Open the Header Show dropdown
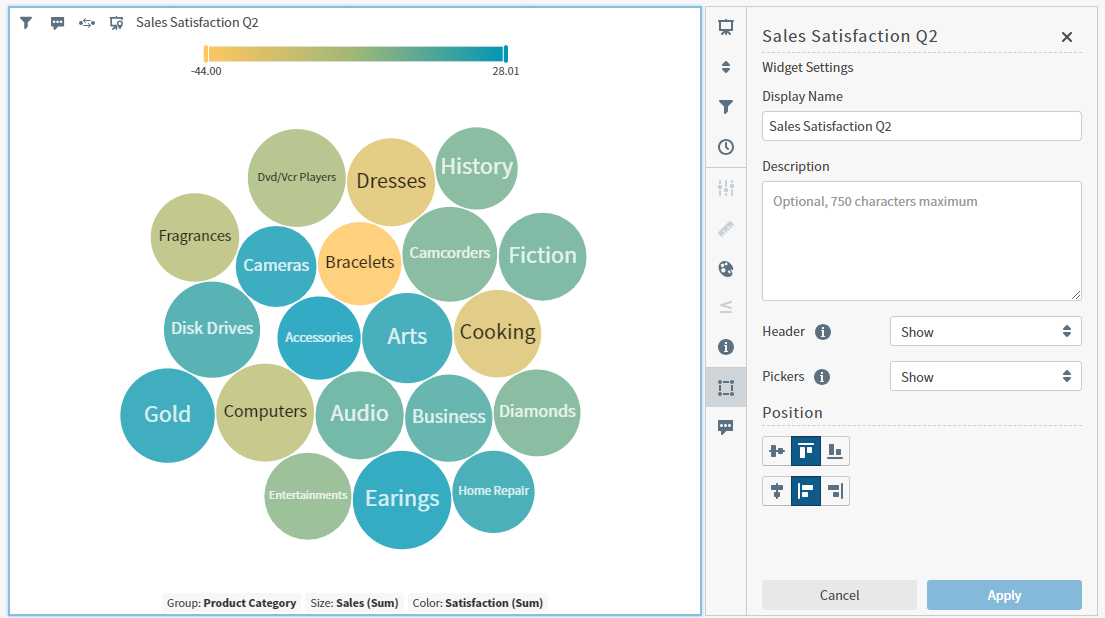 coord(985,331)
